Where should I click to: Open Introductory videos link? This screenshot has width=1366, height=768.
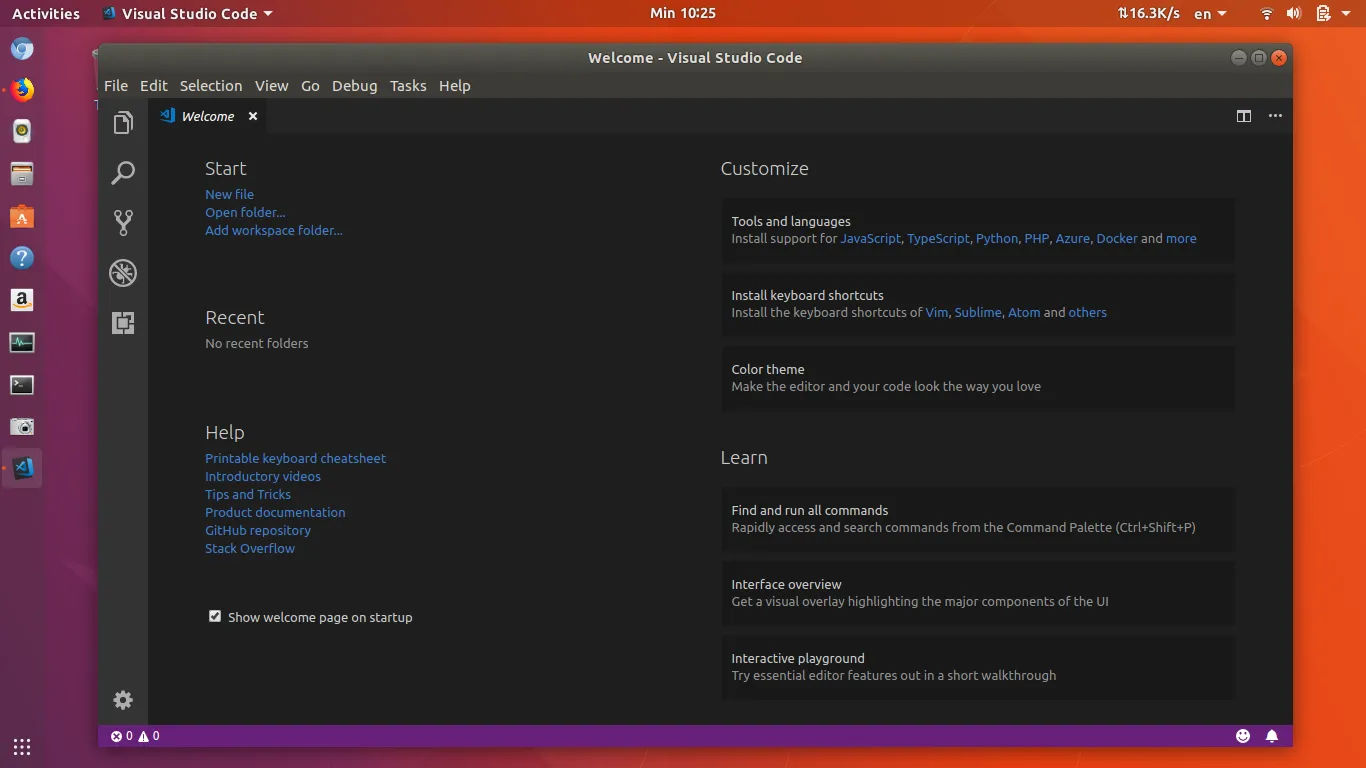pyautogui.click(x=263, y=476)
